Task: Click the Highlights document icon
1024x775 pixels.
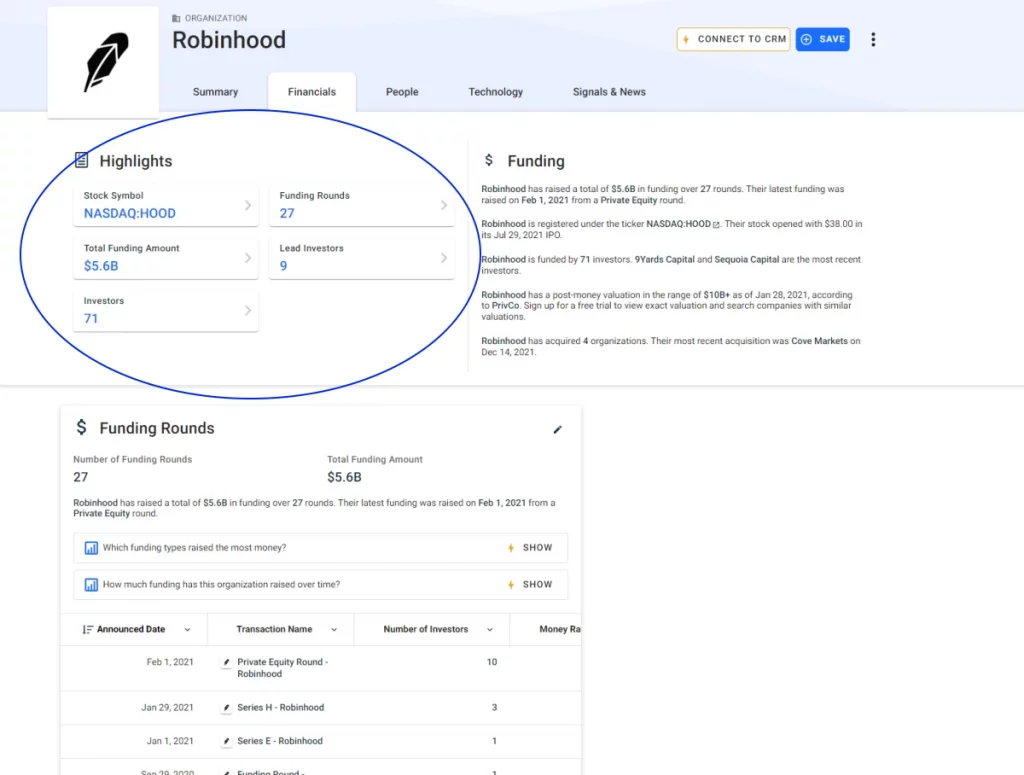Action: point(82,160)
